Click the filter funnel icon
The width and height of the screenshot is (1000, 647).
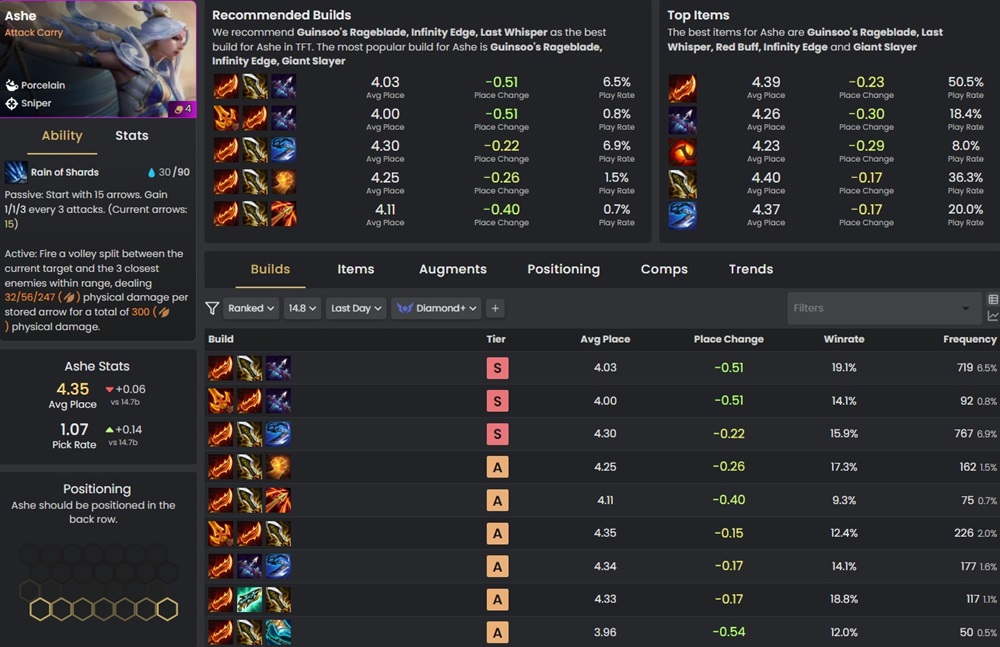click(x=212, y=308)
